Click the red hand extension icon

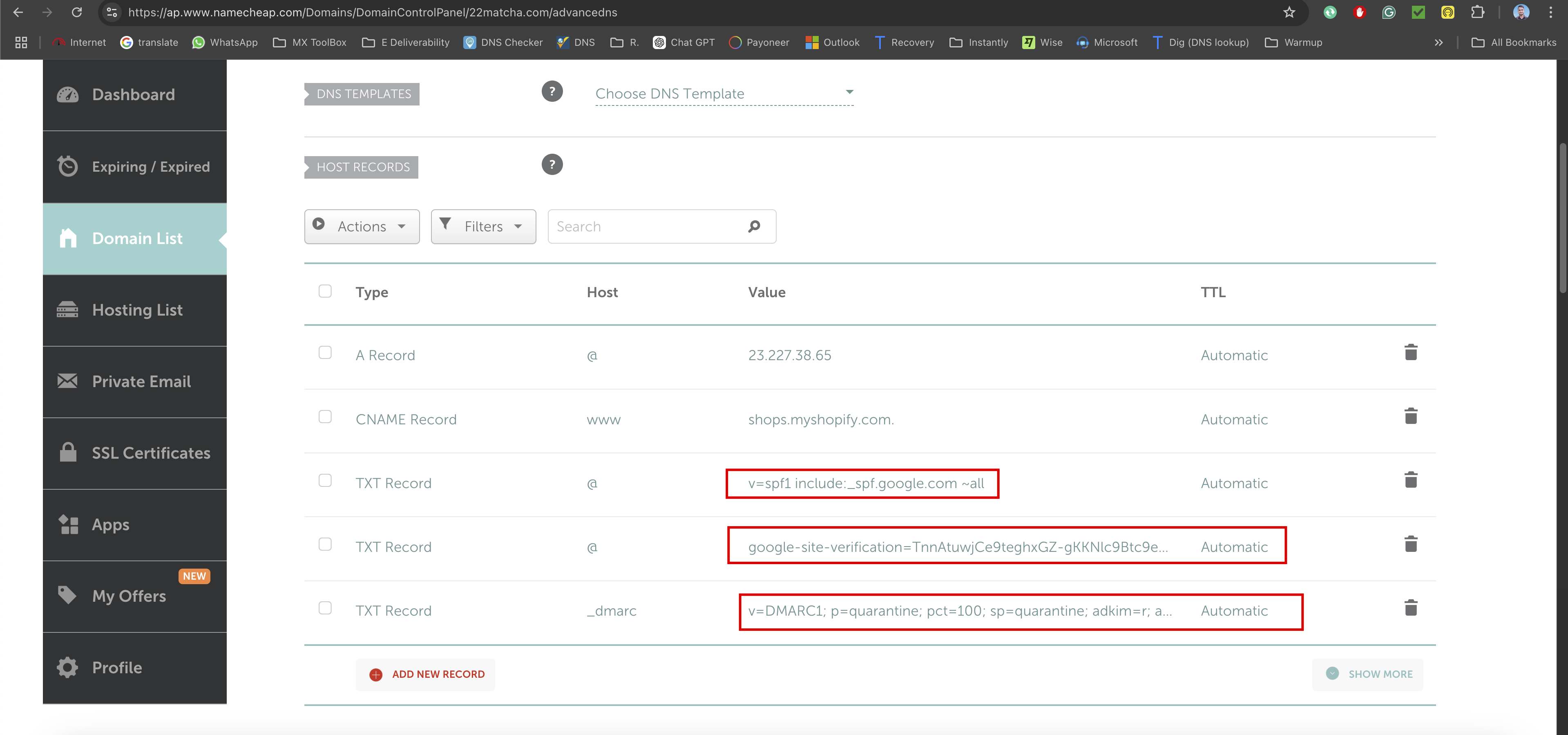pyautogui.click(x=1359, y=12)
